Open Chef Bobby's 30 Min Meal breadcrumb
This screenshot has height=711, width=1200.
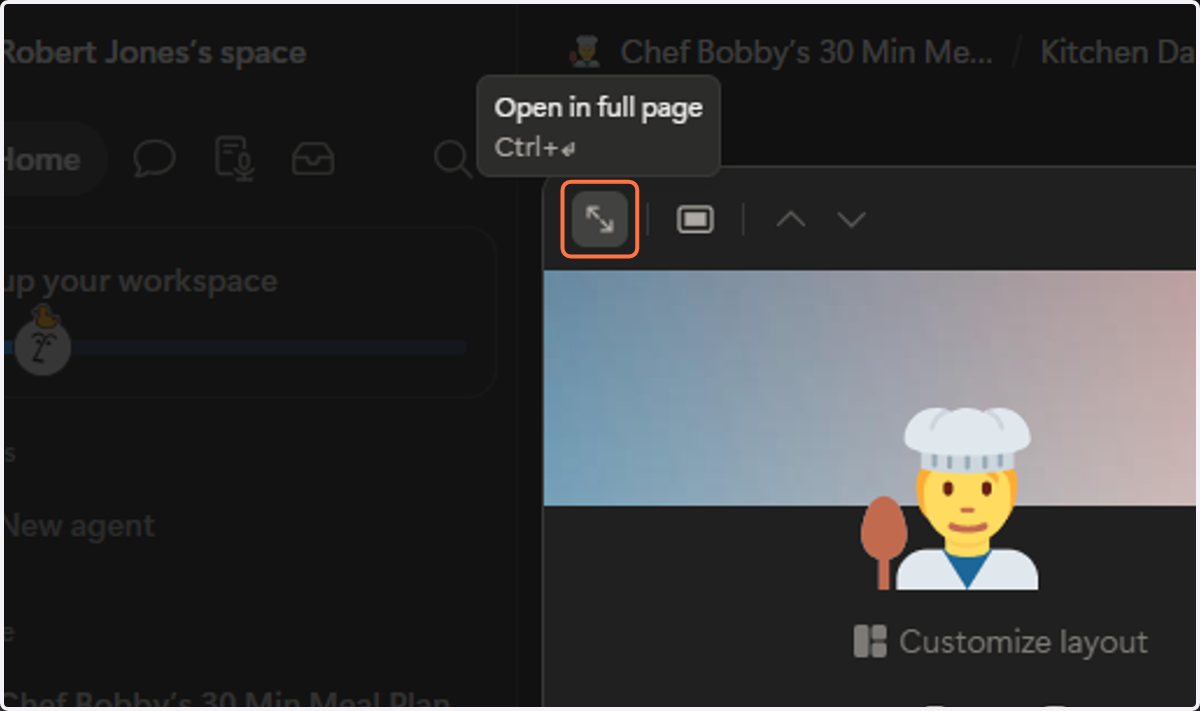click(x=807, y=52)
